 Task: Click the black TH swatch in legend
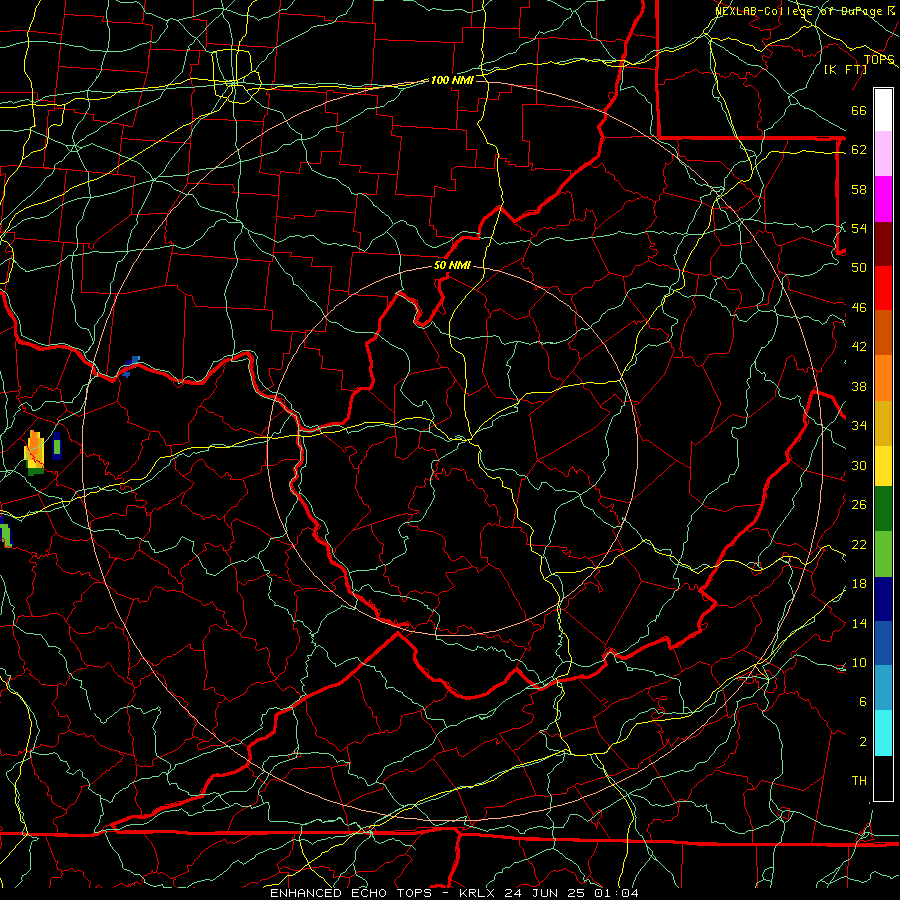tap(883, 778)
